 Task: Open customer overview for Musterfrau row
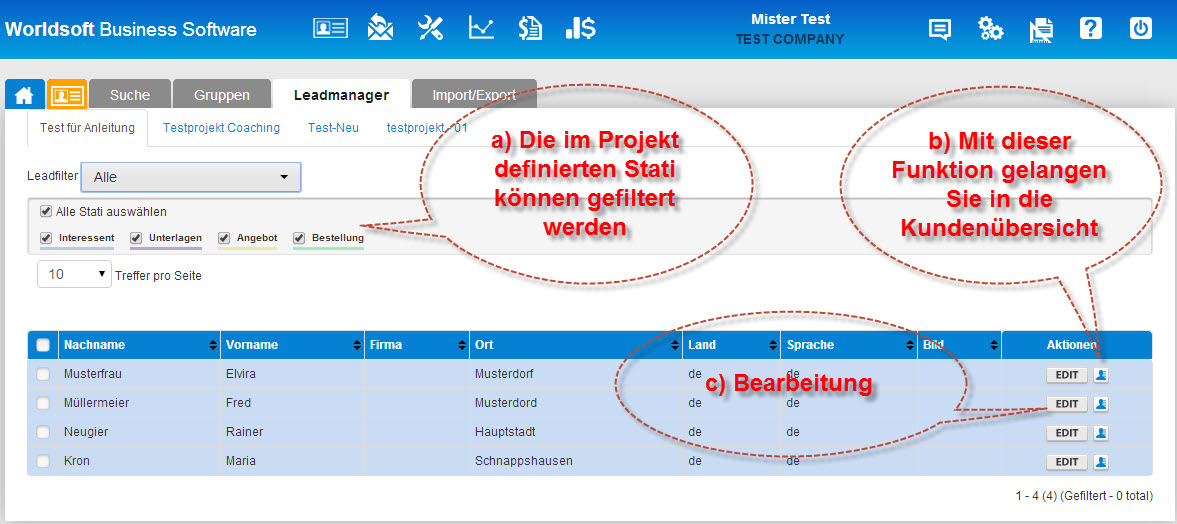pyautogui.click(x=1101, y=375)
